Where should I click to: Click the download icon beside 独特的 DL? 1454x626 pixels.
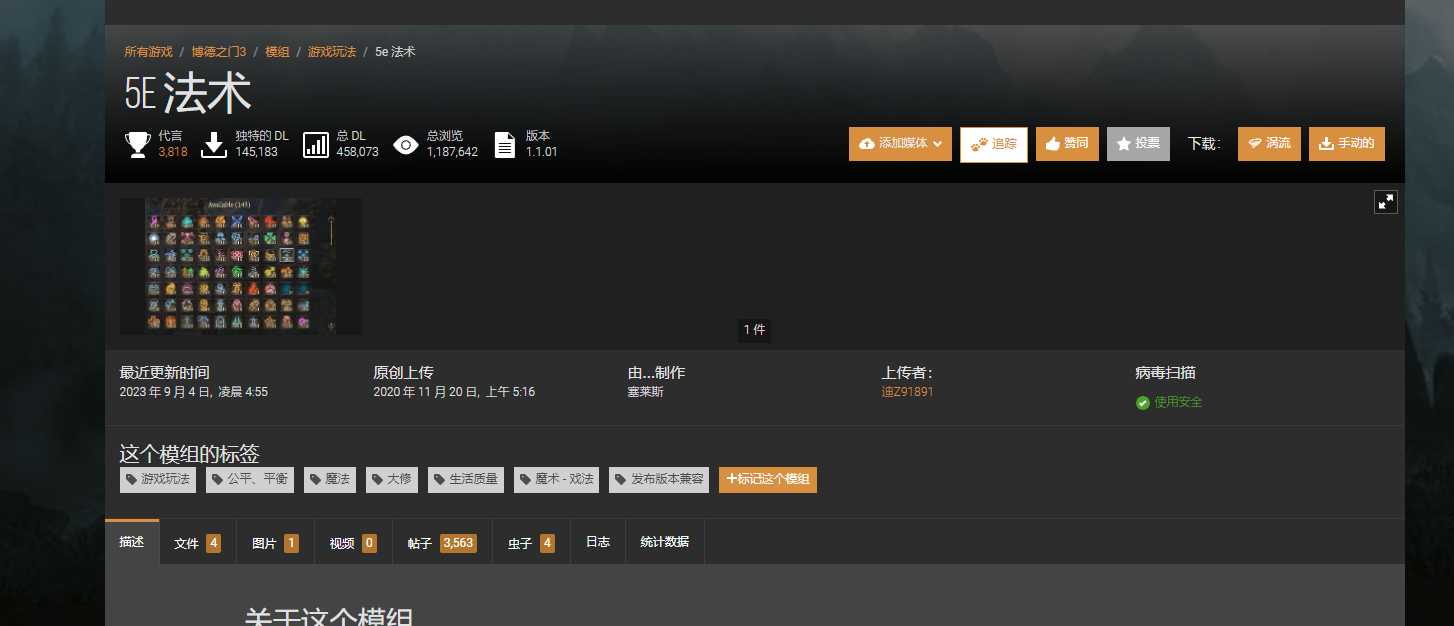[214, 145]
